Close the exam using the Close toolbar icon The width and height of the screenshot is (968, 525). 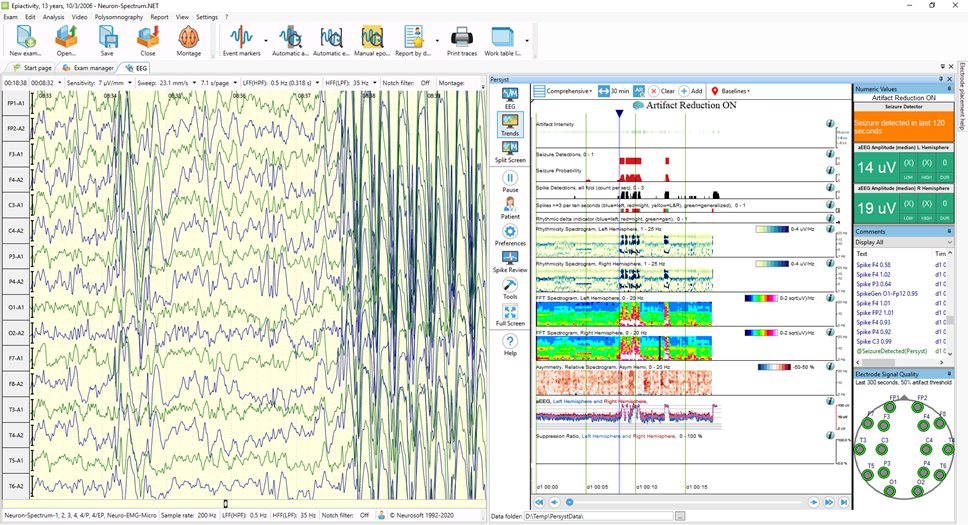[148, 38]
